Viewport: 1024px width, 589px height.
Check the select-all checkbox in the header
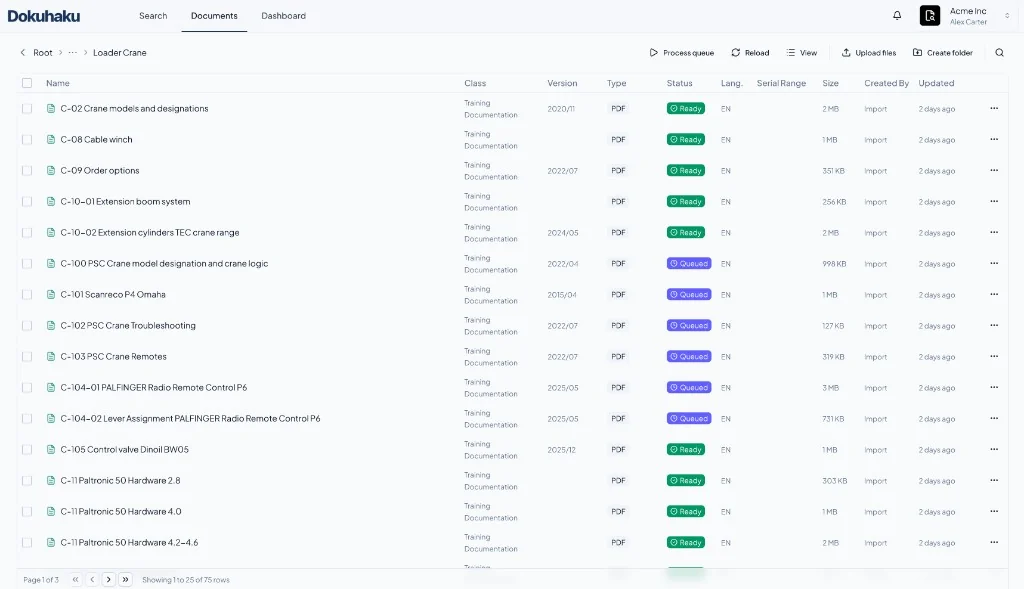click(26, 83)
